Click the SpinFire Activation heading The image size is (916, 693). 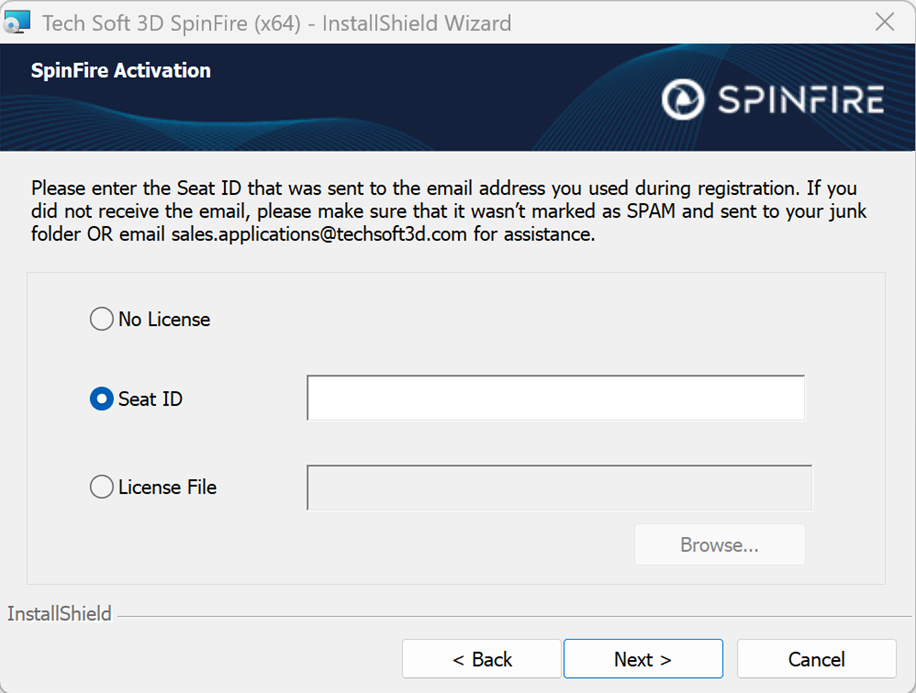(121, 71)
